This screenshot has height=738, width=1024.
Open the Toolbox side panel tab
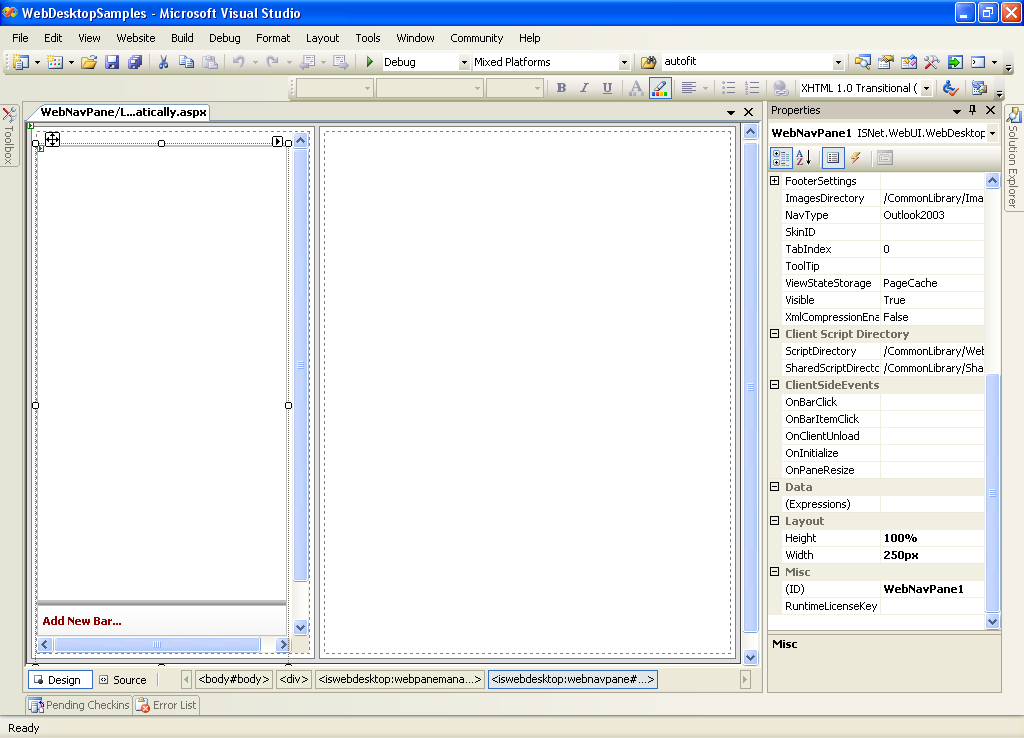9,135
